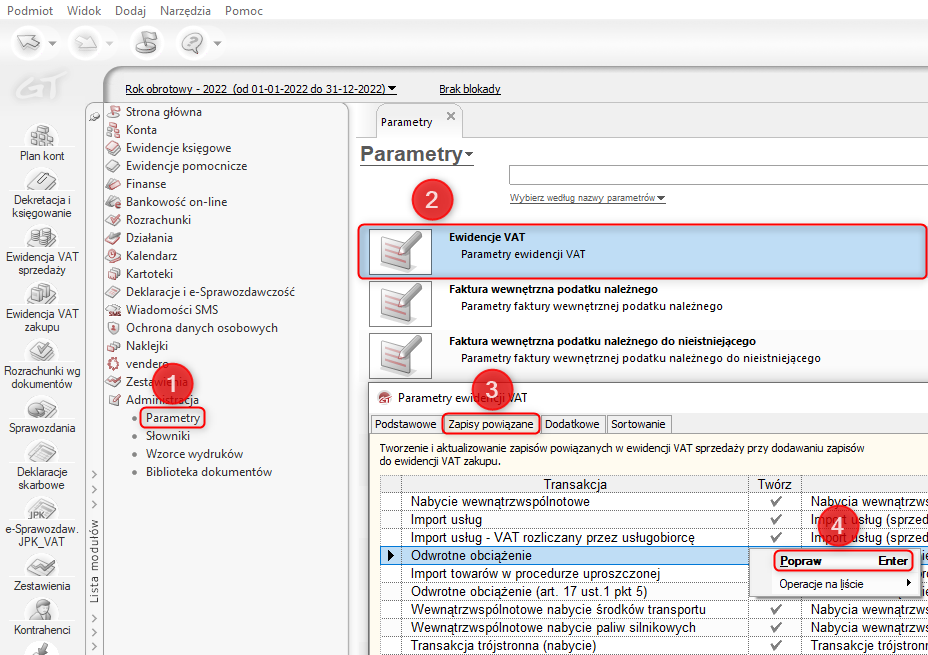The image size is (928, 655).
Task: Toggle Twórz checkmark for Import usług row
Action: (x=775, y=520)
